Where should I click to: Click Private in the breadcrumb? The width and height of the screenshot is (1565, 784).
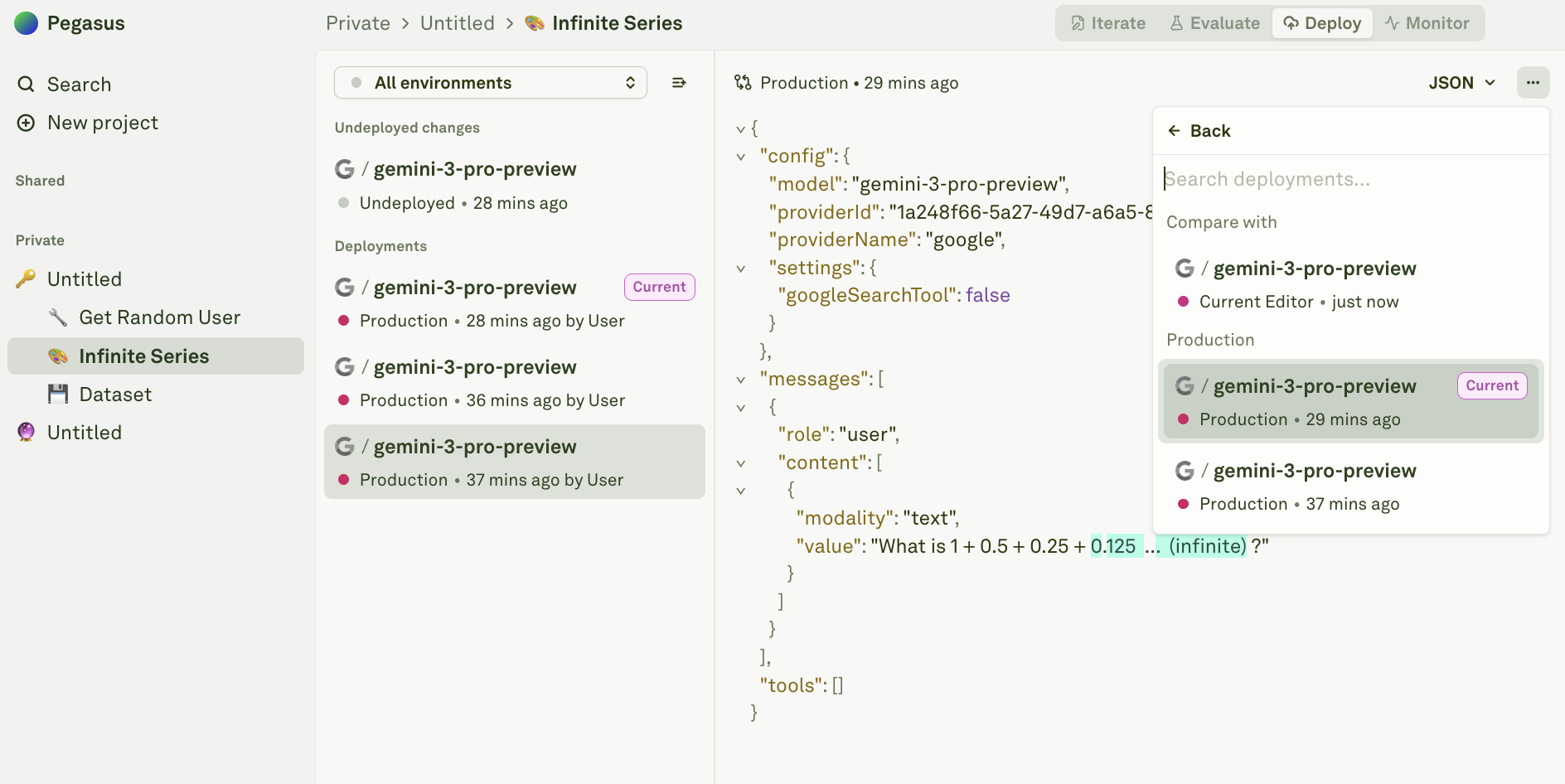(358, 23)
